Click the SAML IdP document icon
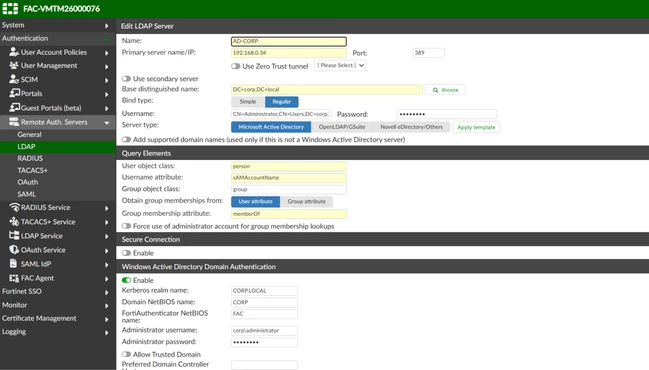 point(14,264)
